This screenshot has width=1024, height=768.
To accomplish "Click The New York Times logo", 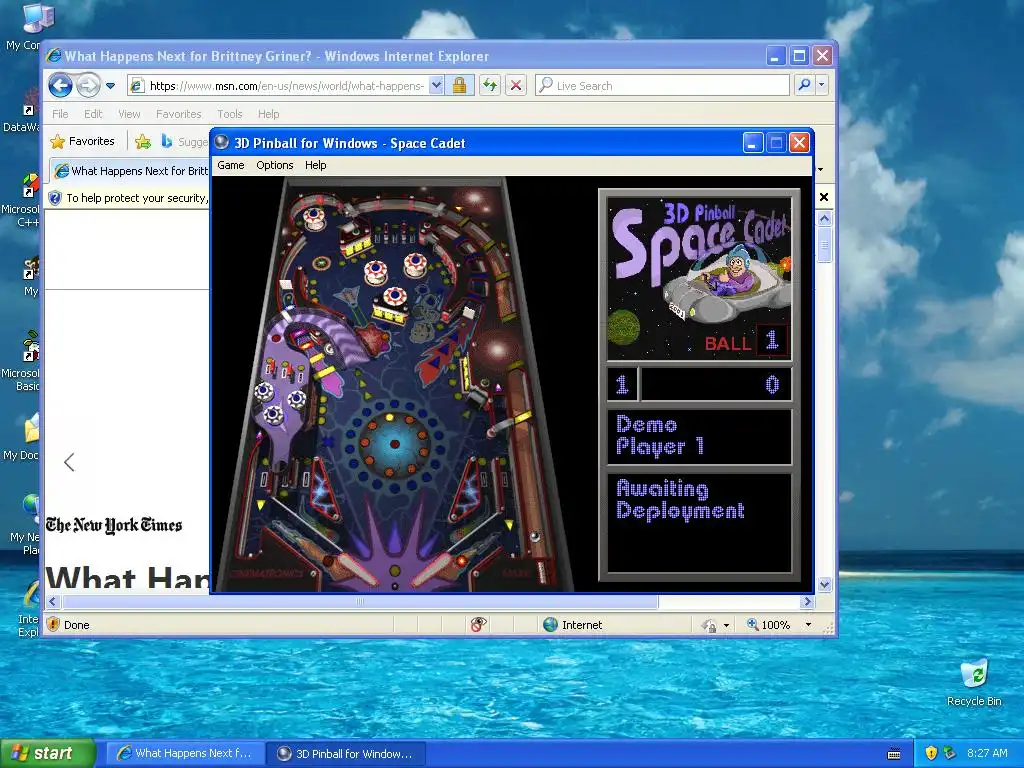I will (114, 526).
